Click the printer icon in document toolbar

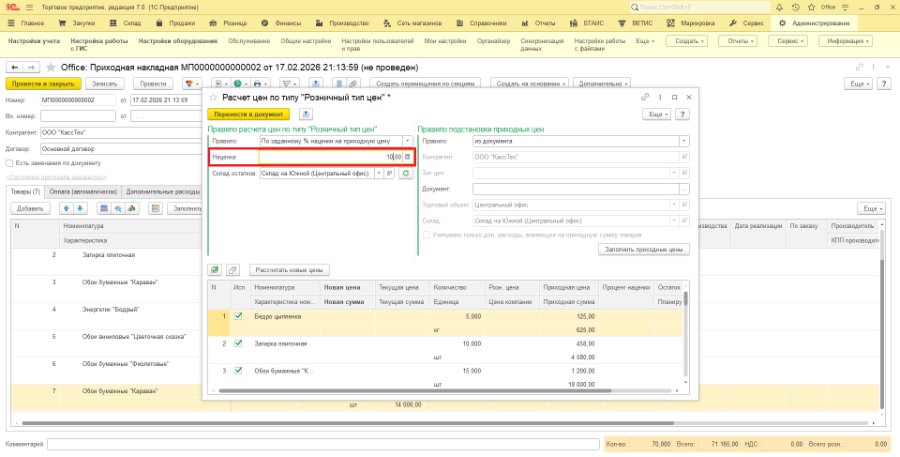(x=260, y=84)
